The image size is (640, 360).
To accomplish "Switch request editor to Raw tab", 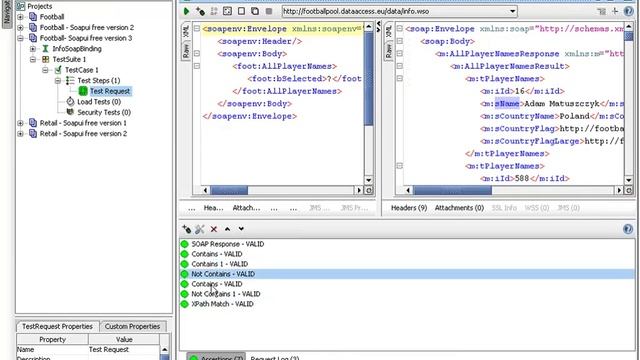I will (x=186, y=51).
